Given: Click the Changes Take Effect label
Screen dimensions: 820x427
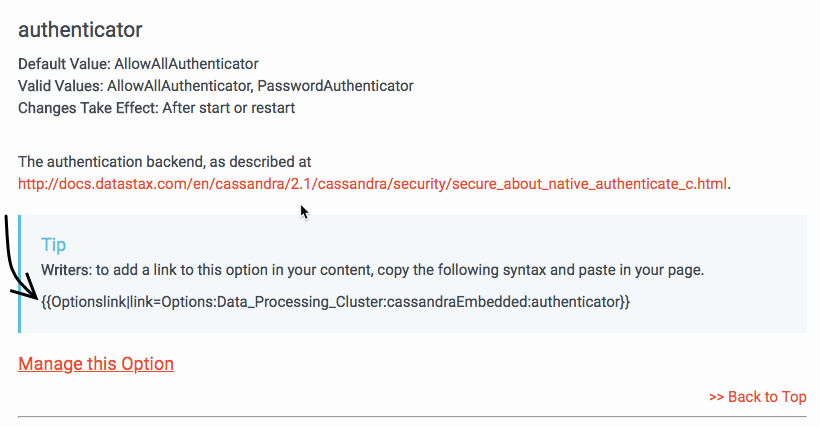Looking at the screenshot, I should tap(83, 108).
